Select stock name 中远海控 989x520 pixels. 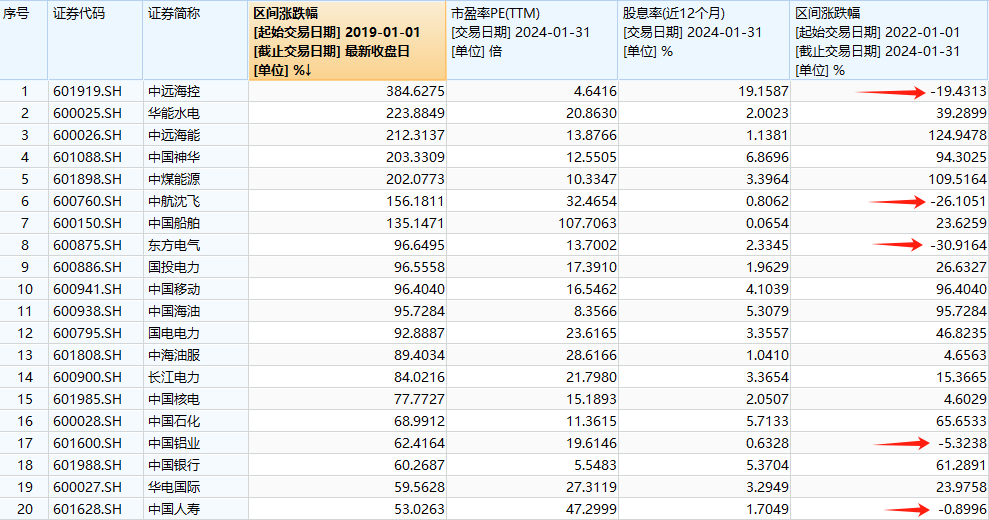coord(174,92)
